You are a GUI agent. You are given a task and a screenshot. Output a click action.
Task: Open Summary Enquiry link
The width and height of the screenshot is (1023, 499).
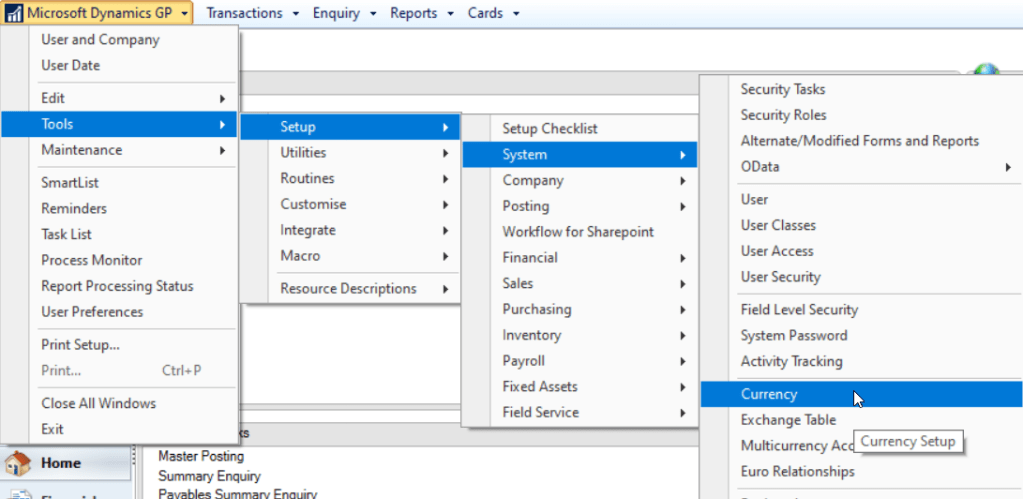(209, 476)
